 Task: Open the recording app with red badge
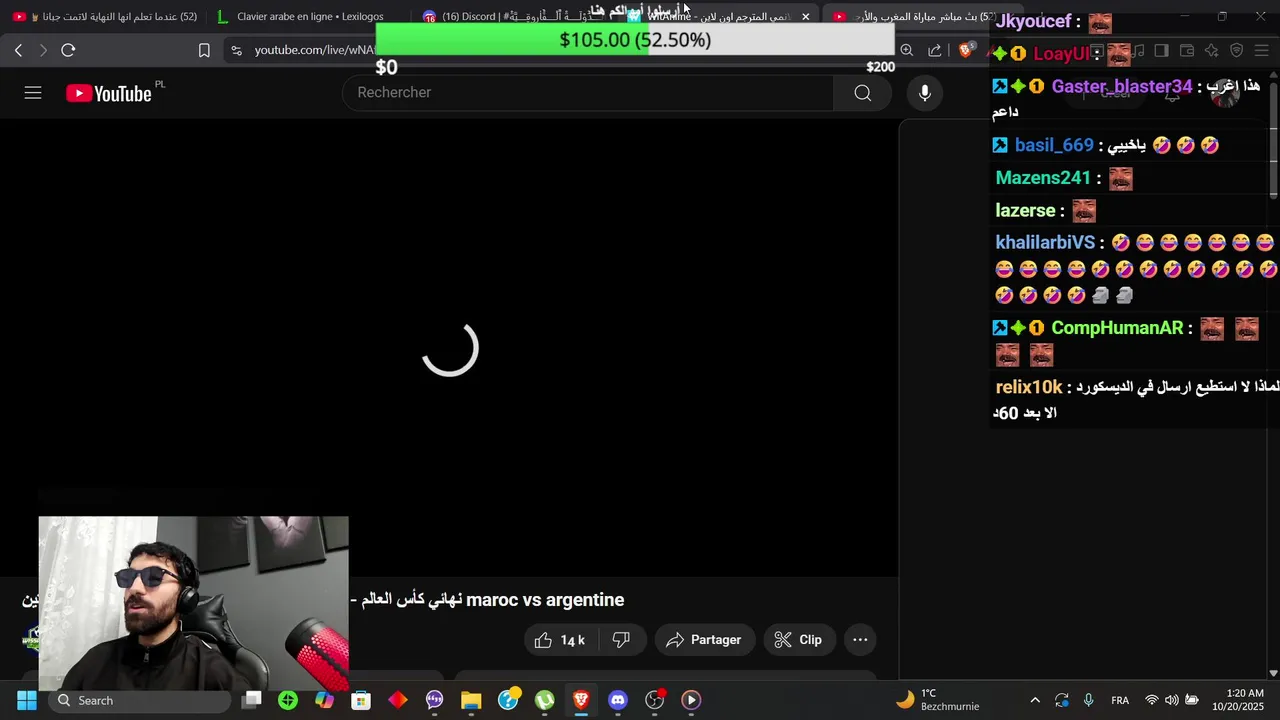point(655,700)
